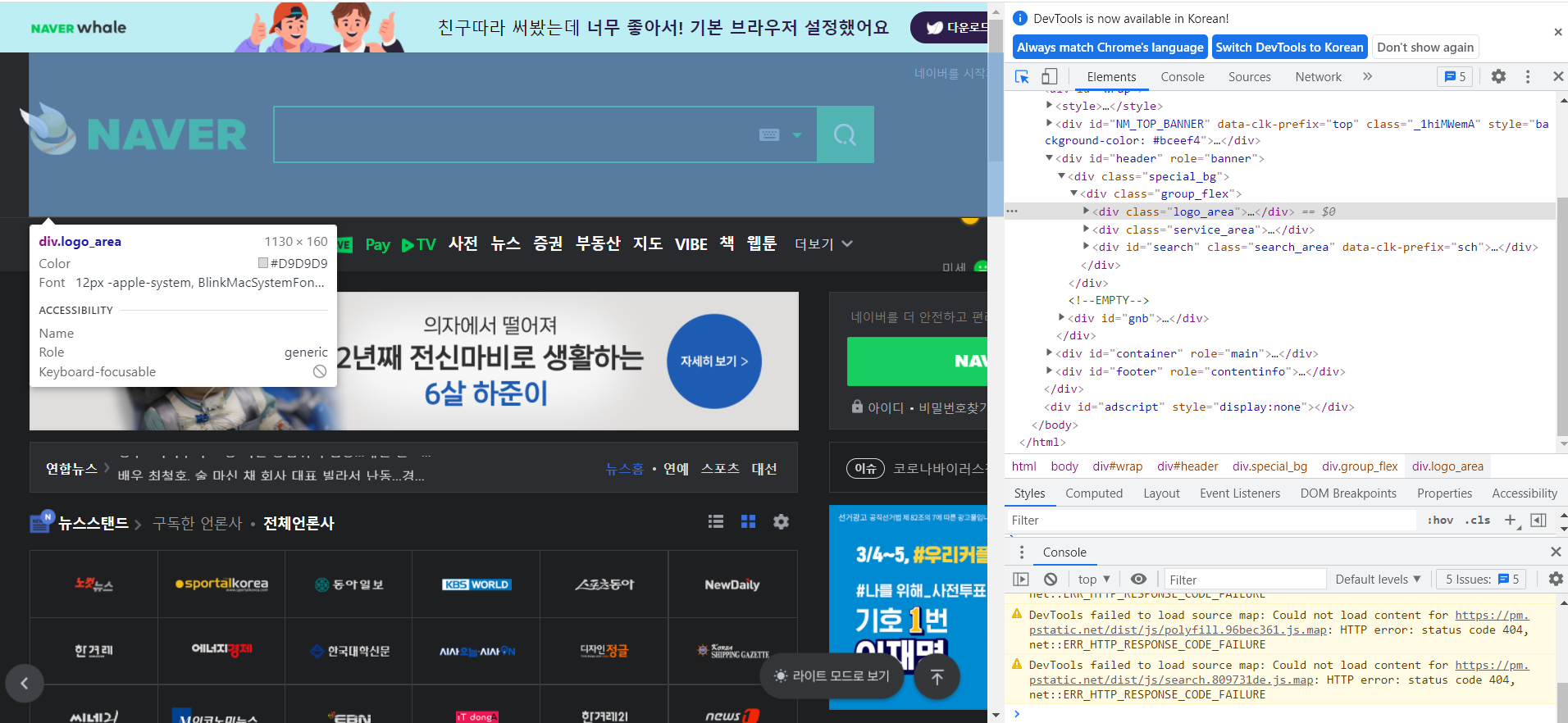Switch newsstand to grid view icon
This screenshot has height=723, width=1568.
[748, 521]
